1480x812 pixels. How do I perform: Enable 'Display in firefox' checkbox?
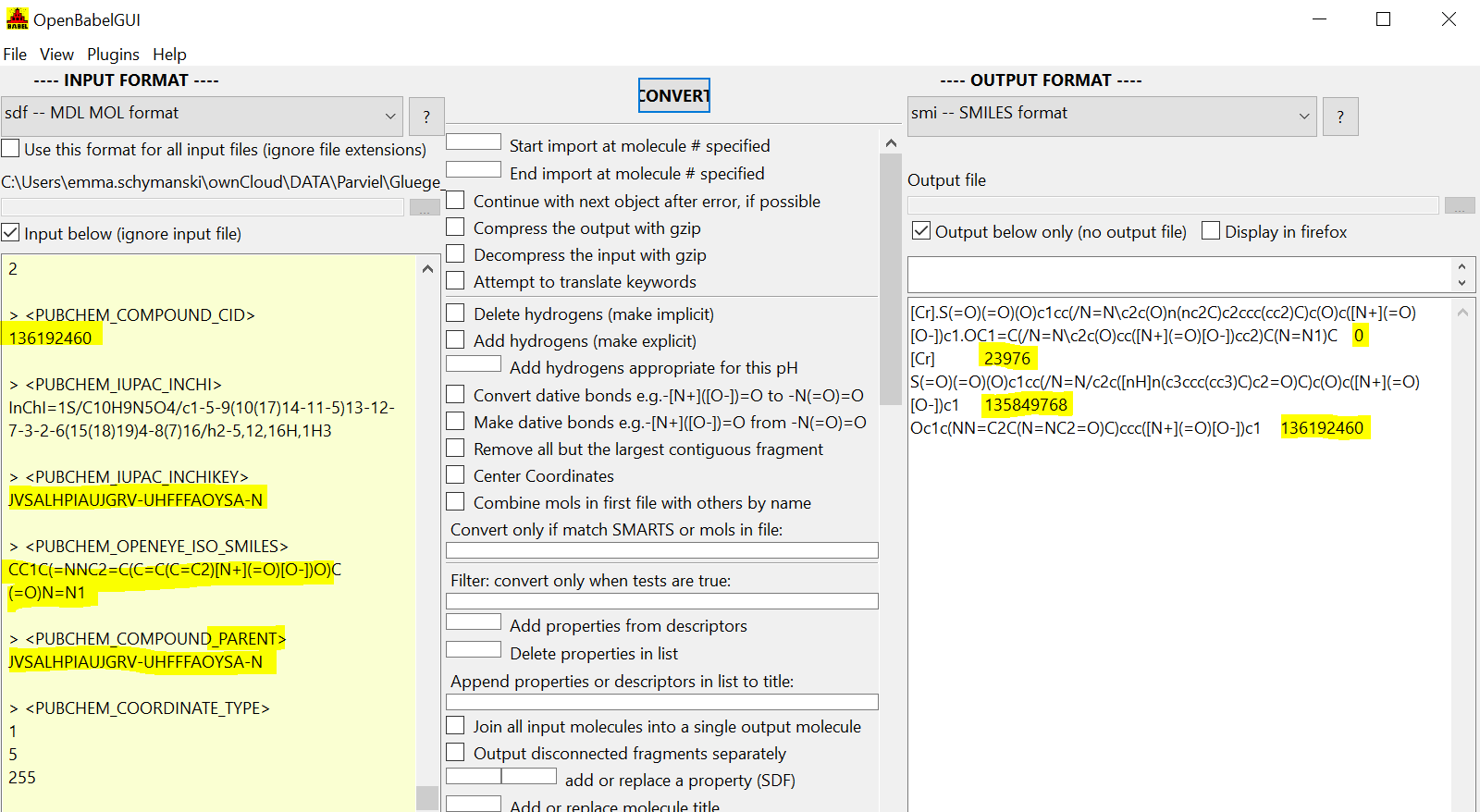[1211, 230]
